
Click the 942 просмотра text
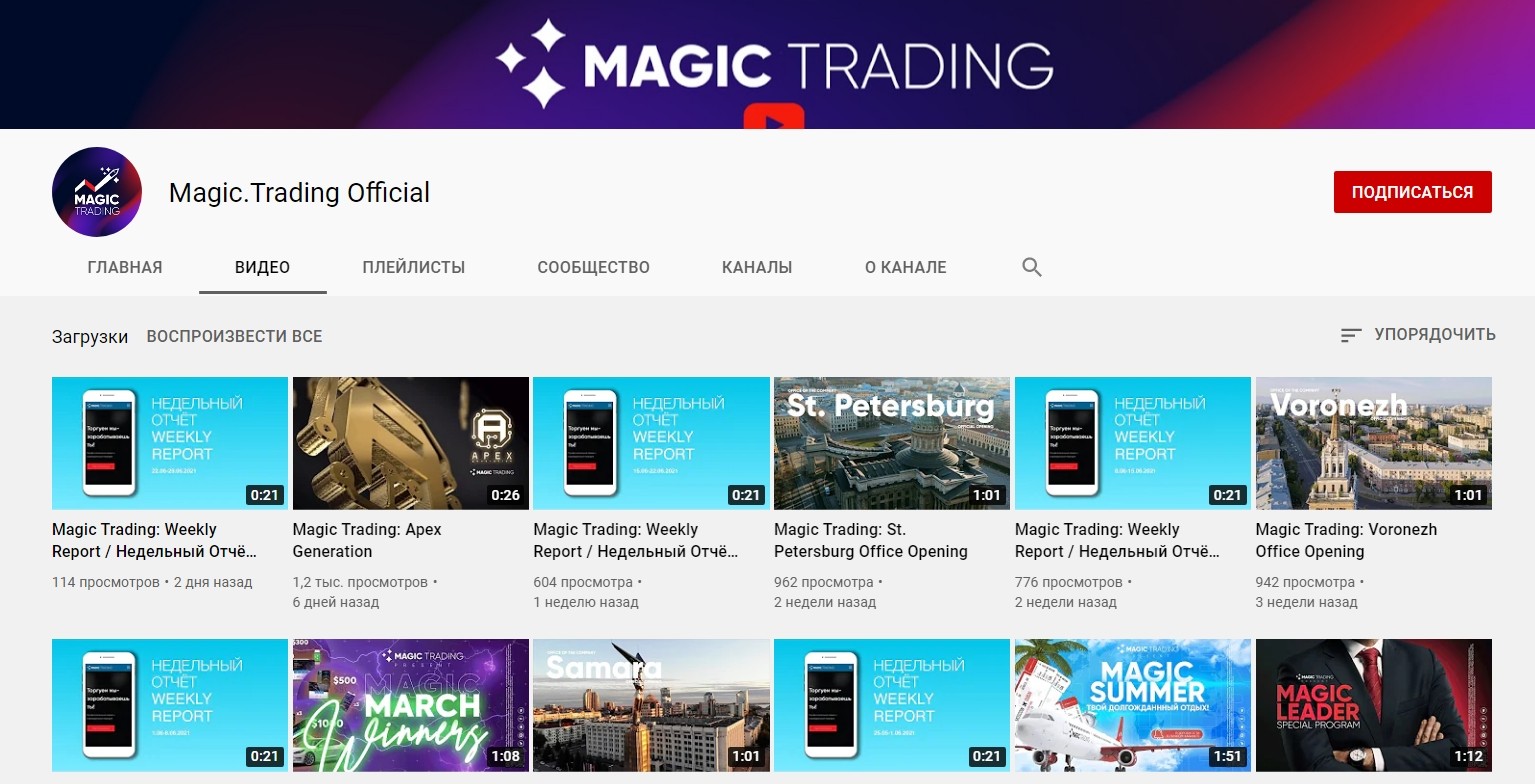pyautogui.click(x=1305, y=582)
